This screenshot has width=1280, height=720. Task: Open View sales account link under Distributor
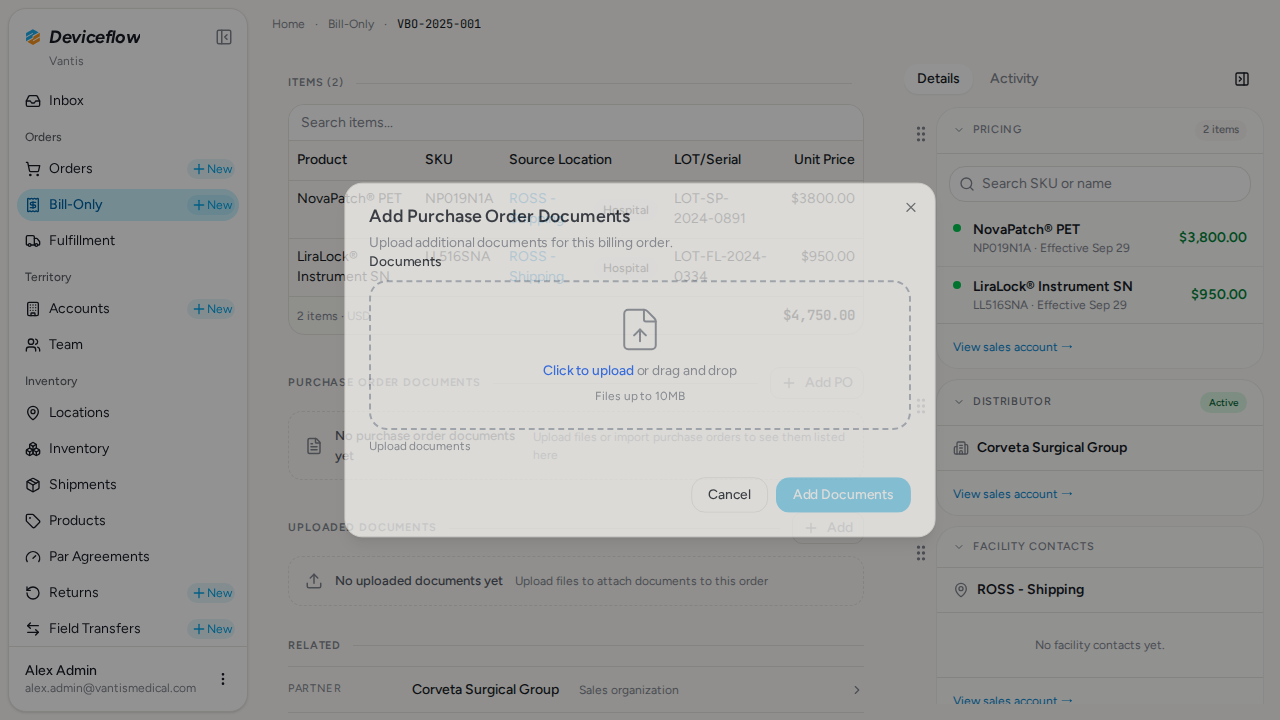[x=1013, y=494]
